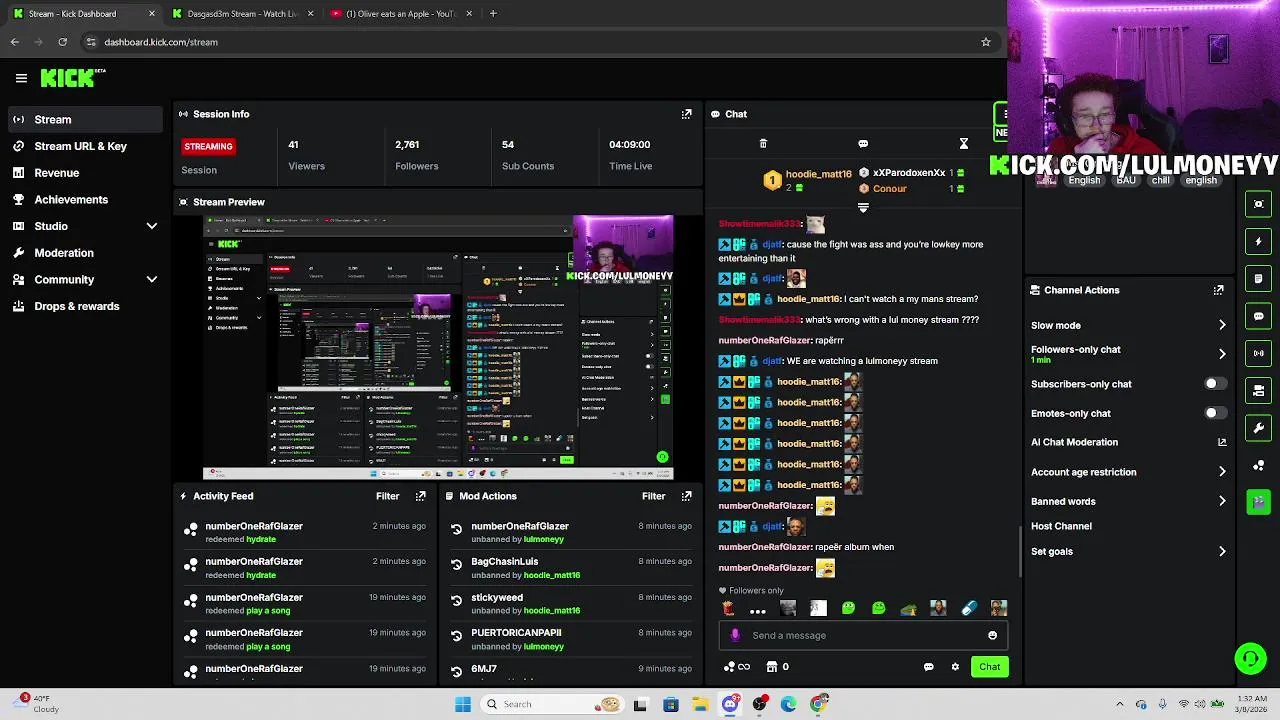Pop out the Session Info panel
Image resolution: width=1280 pixels, height=720 pixels.
[x=686, y=114]
